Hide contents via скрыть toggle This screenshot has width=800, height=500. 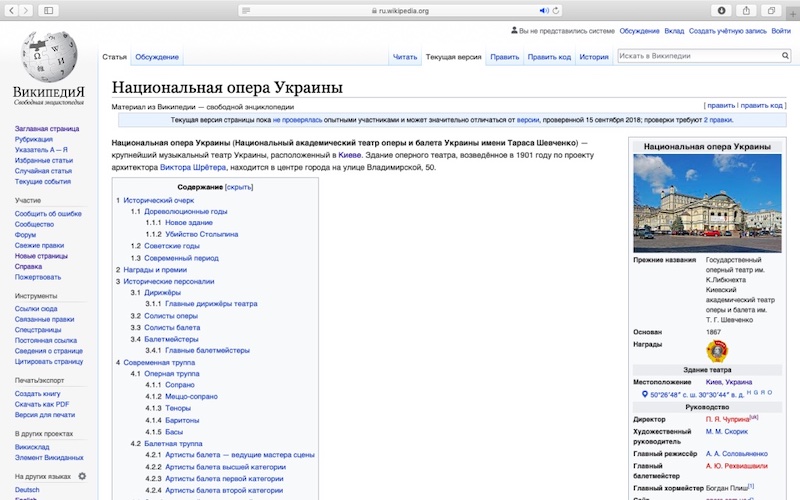(x=239, y=187)
